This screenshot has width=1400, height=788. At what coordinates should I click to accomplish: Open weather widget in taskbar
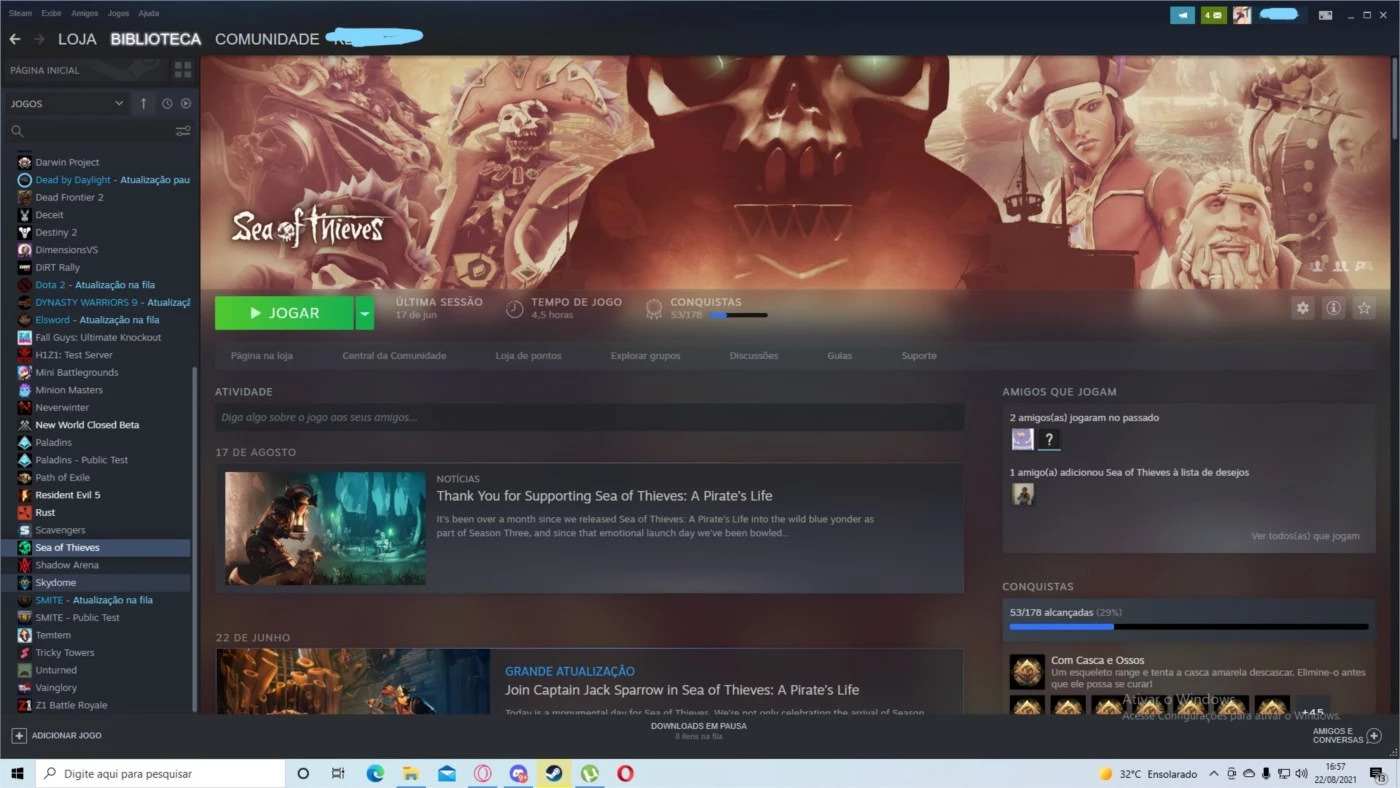[1148, 774]
